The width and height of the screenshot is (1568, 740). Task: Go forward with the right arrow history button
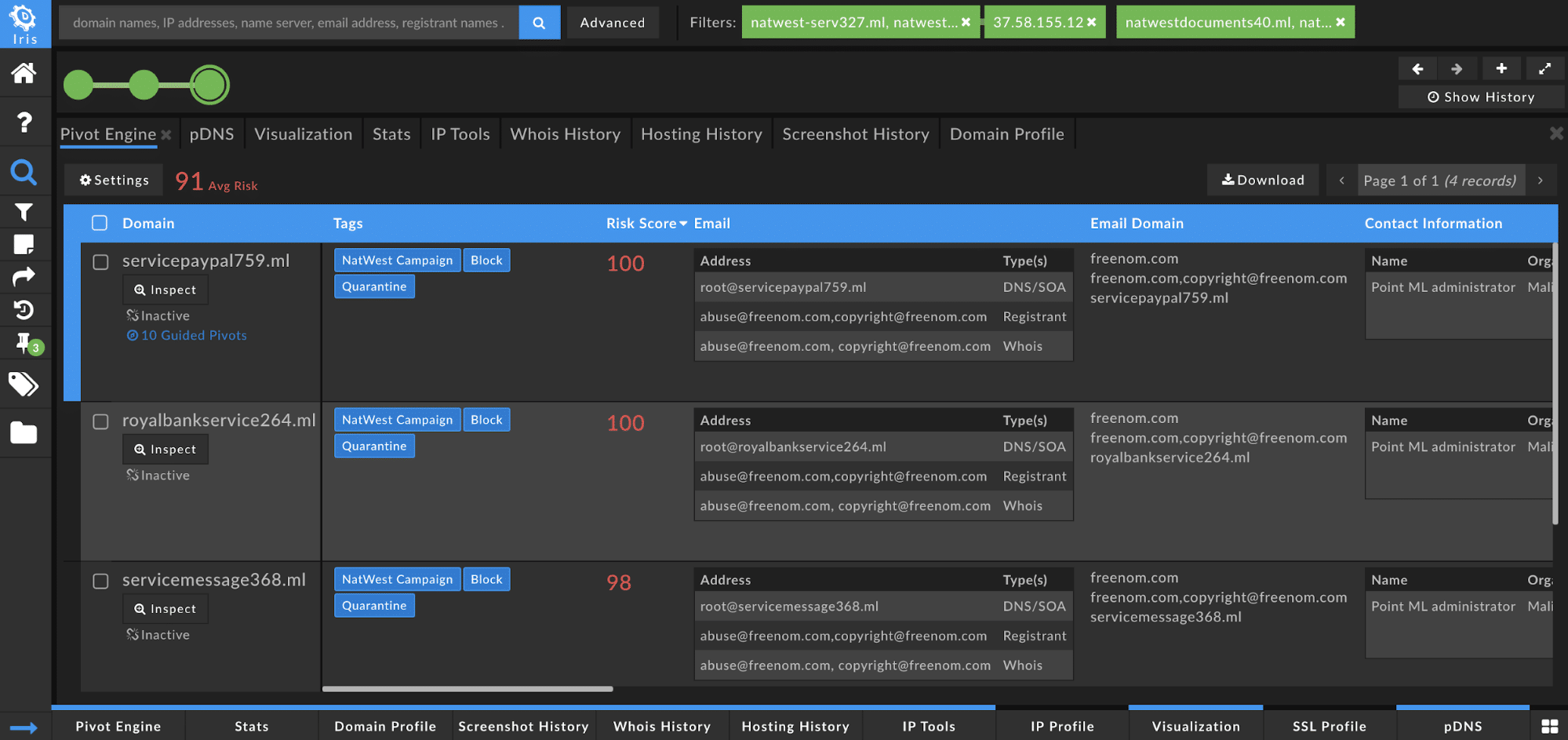point(1457,69)
